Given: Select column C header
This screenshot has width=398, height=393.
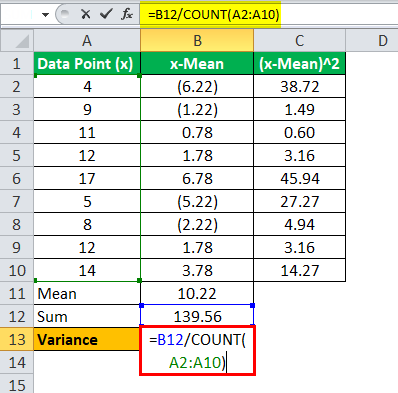Looking at the screenshot, I should tap(299, 41).
